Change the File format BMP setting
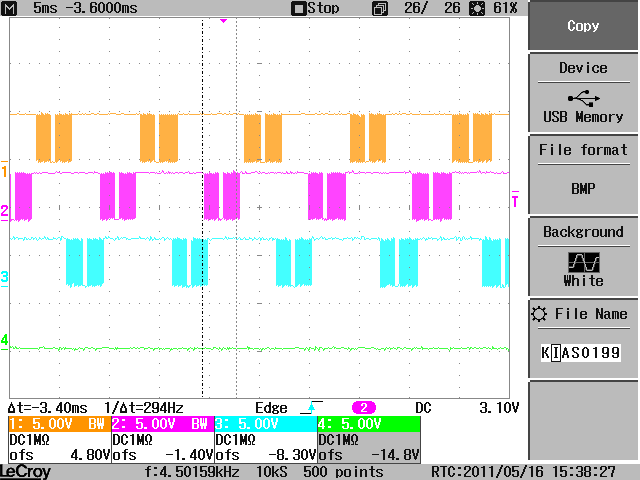This screenshot has height=480, width=640. click(x=583, y=175)
